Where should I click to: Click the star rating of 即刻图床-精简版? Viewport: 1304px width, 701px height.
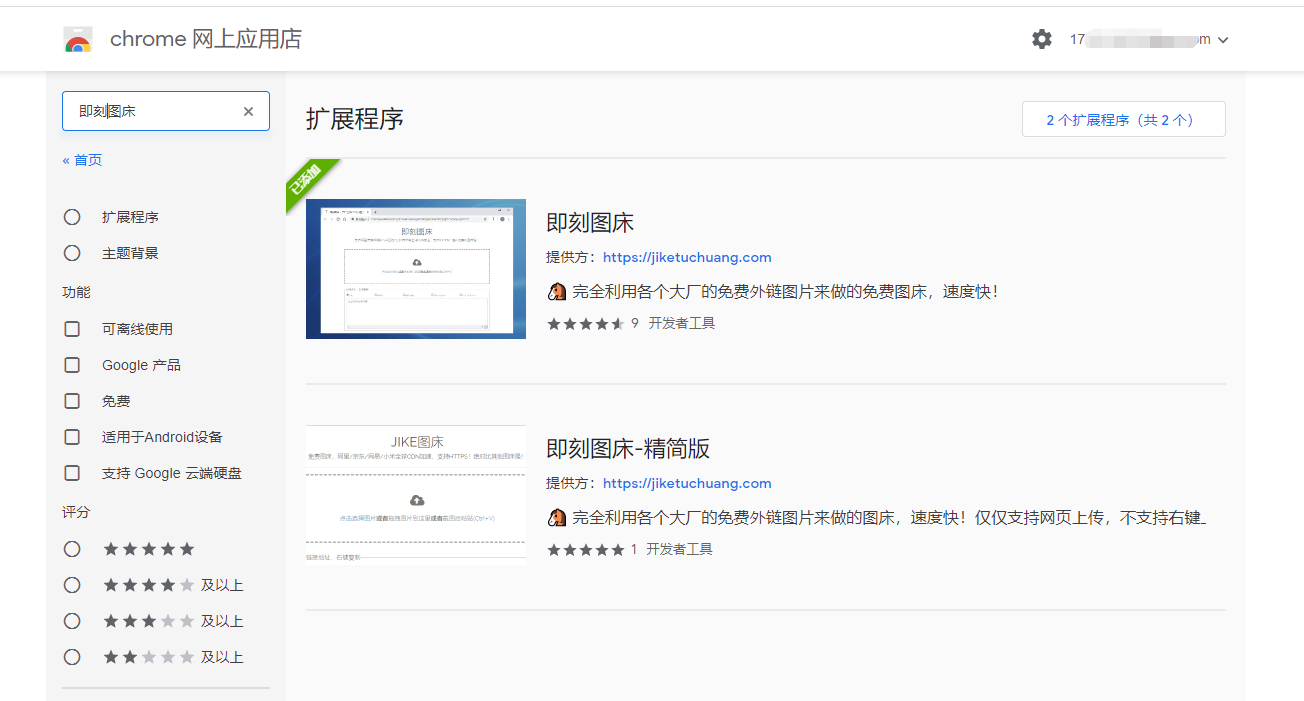click(586, 550)
